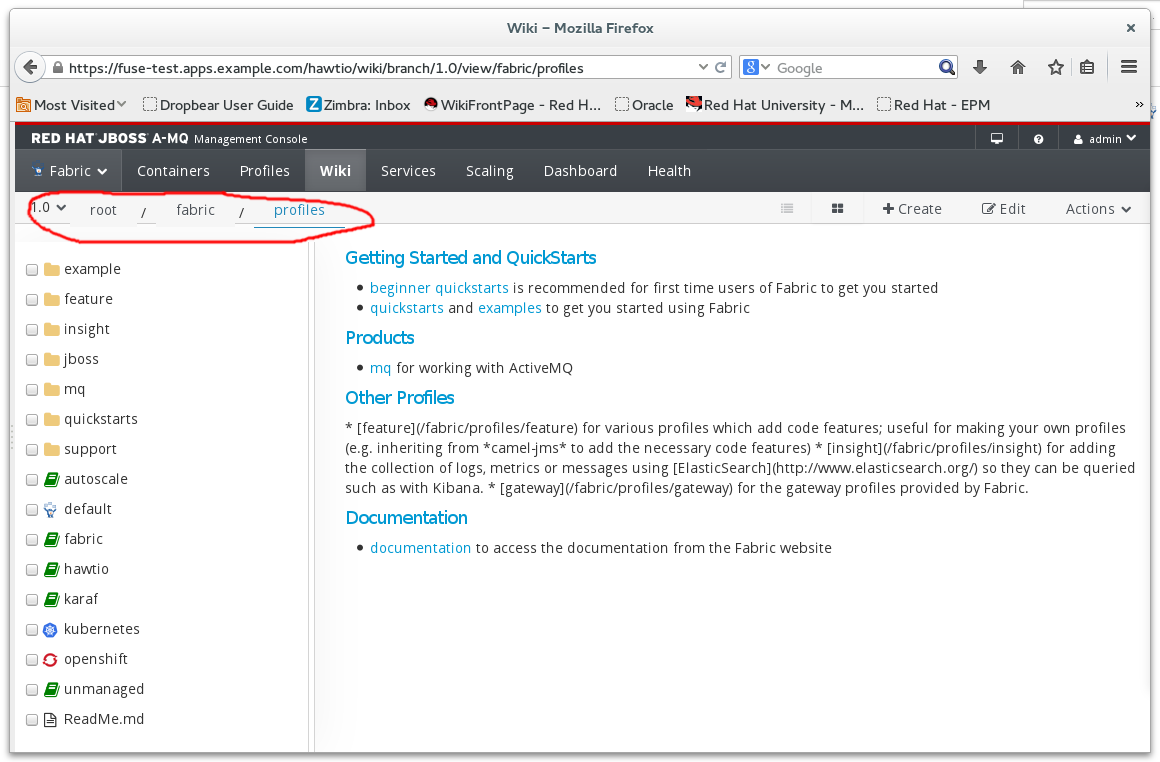The height and width of the screenshot is (762, 1160).
Task: Click the search magnifier icon in Google box
Action: (946, 67)
